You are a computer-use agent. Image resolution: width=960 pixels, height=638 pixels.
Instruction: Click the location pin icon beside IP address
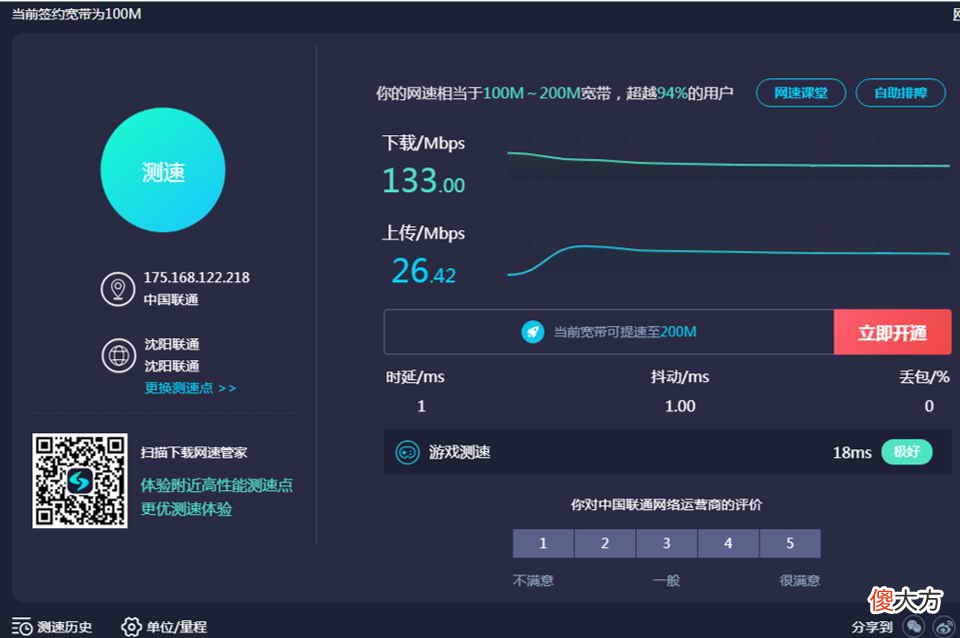click(x=118, y=288)
